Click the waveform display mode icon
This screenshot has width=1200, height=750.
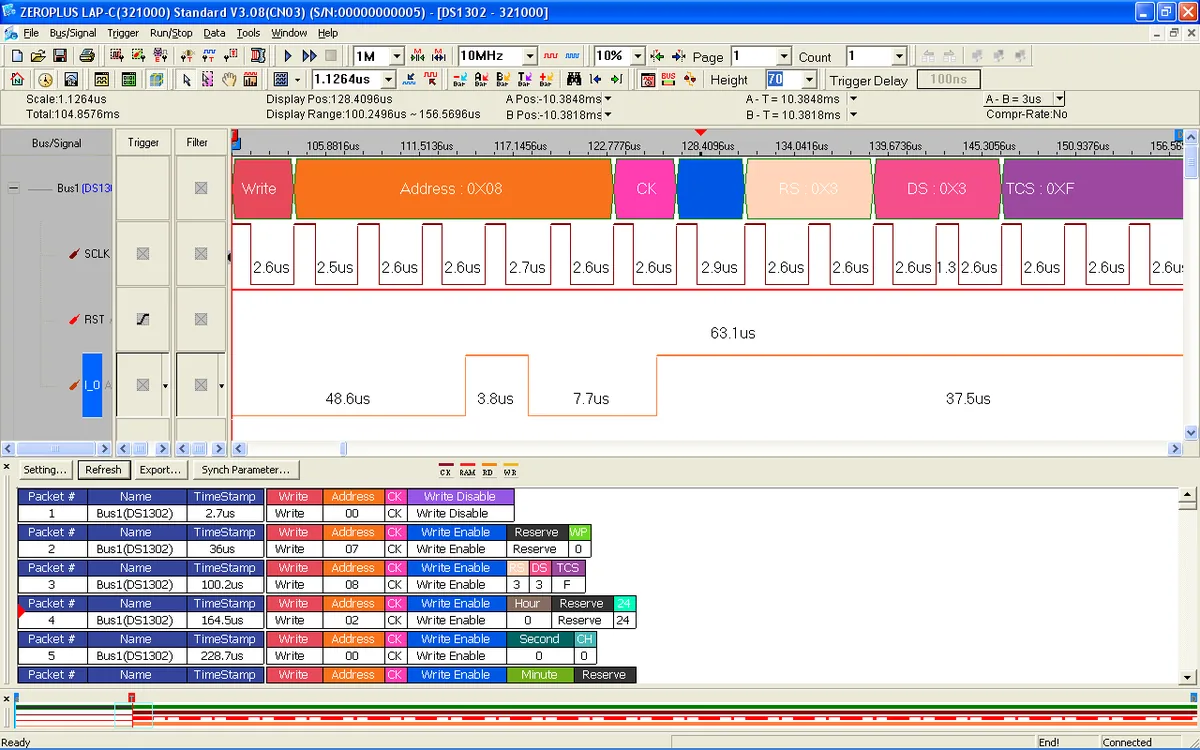282,80
